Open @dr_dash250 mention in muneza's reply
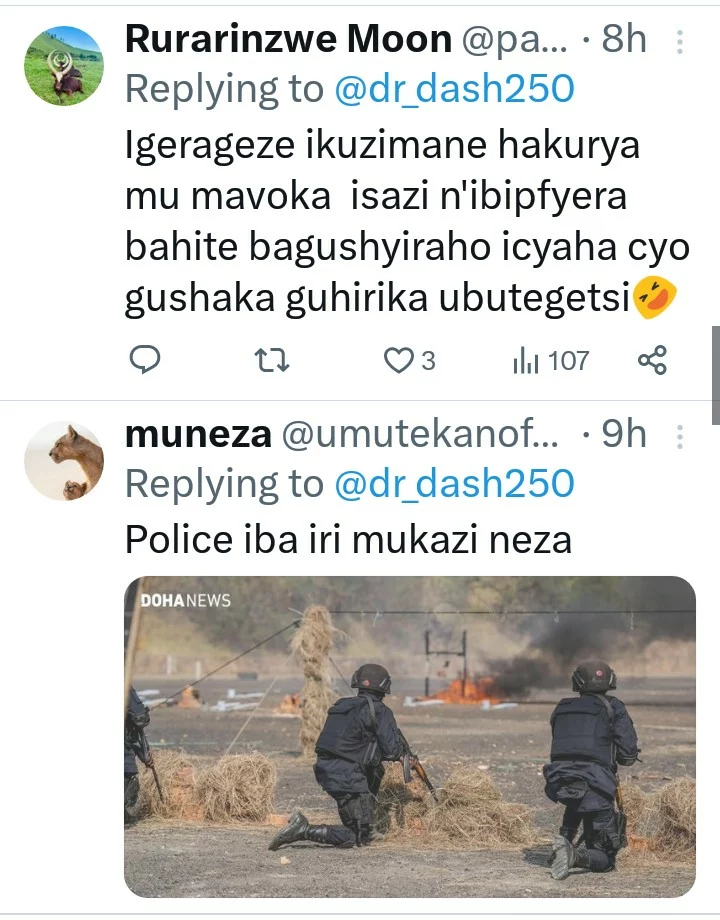Screen dimensions: 720x920 coord(454,483)
